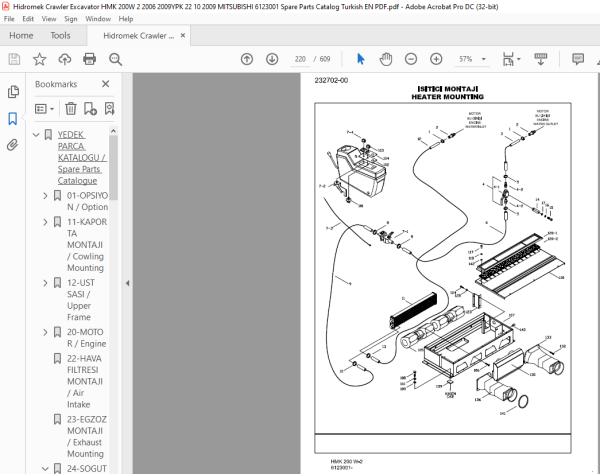Show Page Thumbnails panel
Image resolution: width=600 pixels, height=474 pixels.
[13, 92]
